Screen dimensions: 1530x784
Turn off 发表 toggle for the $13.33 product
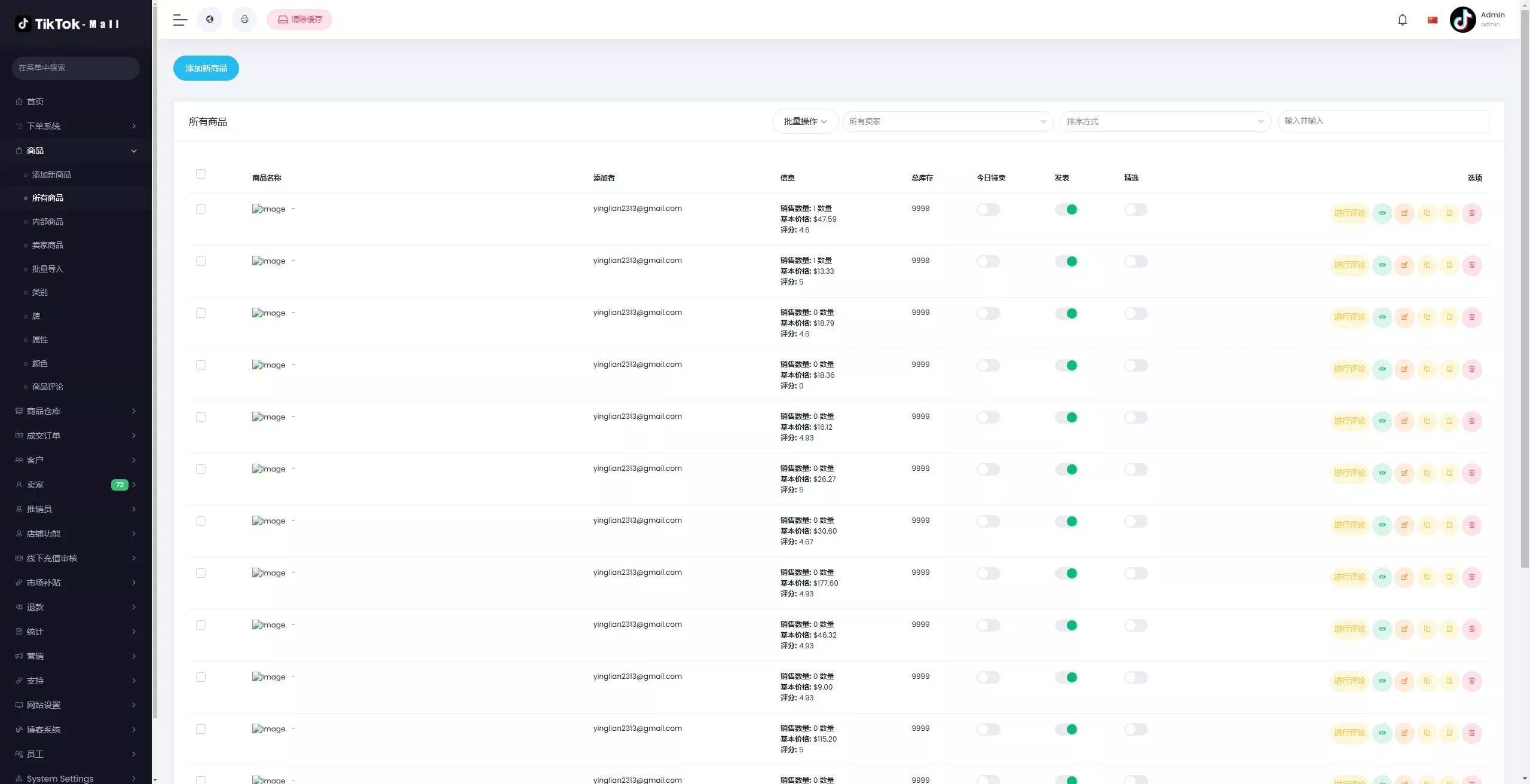pos(1066,262)
